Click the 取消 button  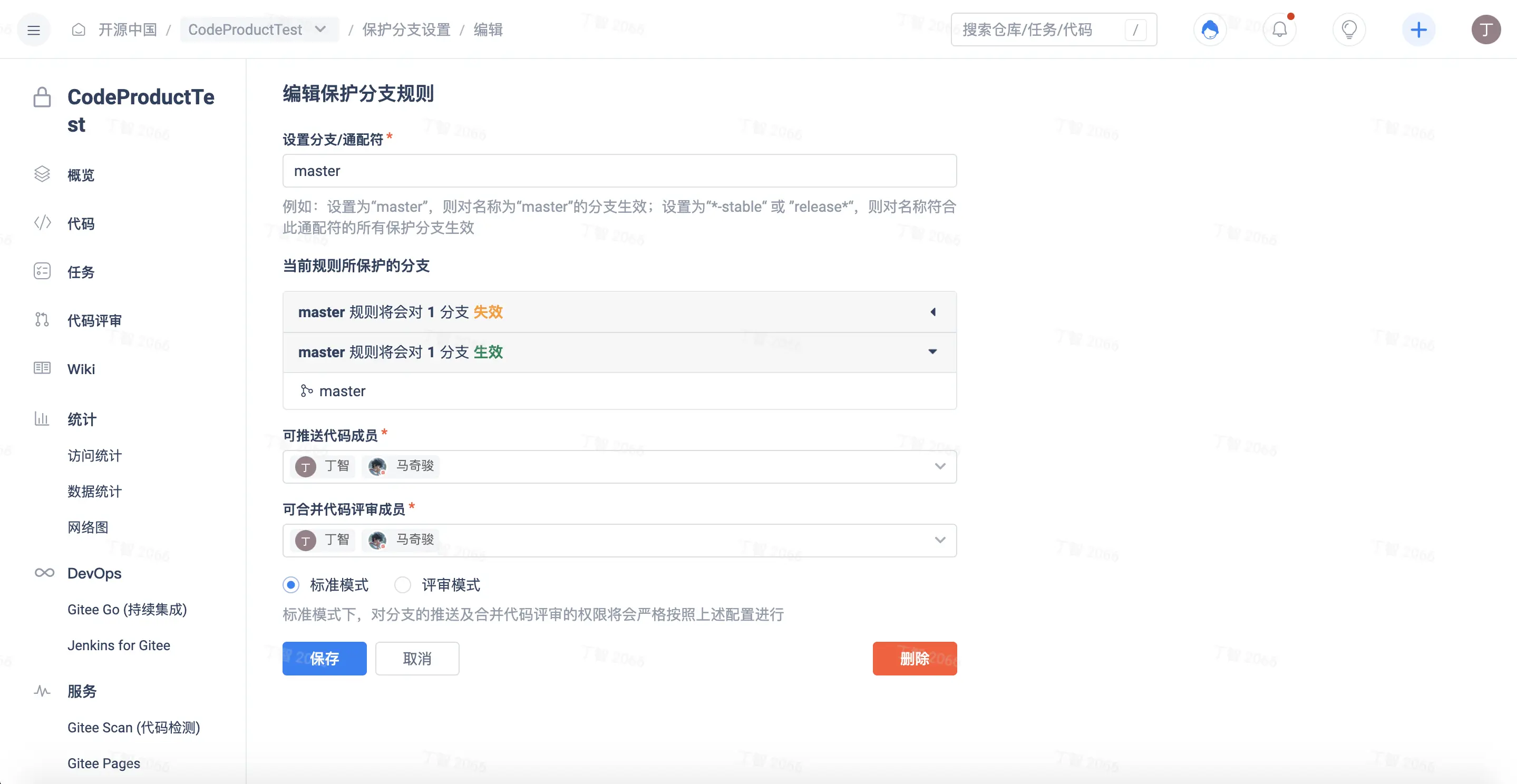[417, 659]
